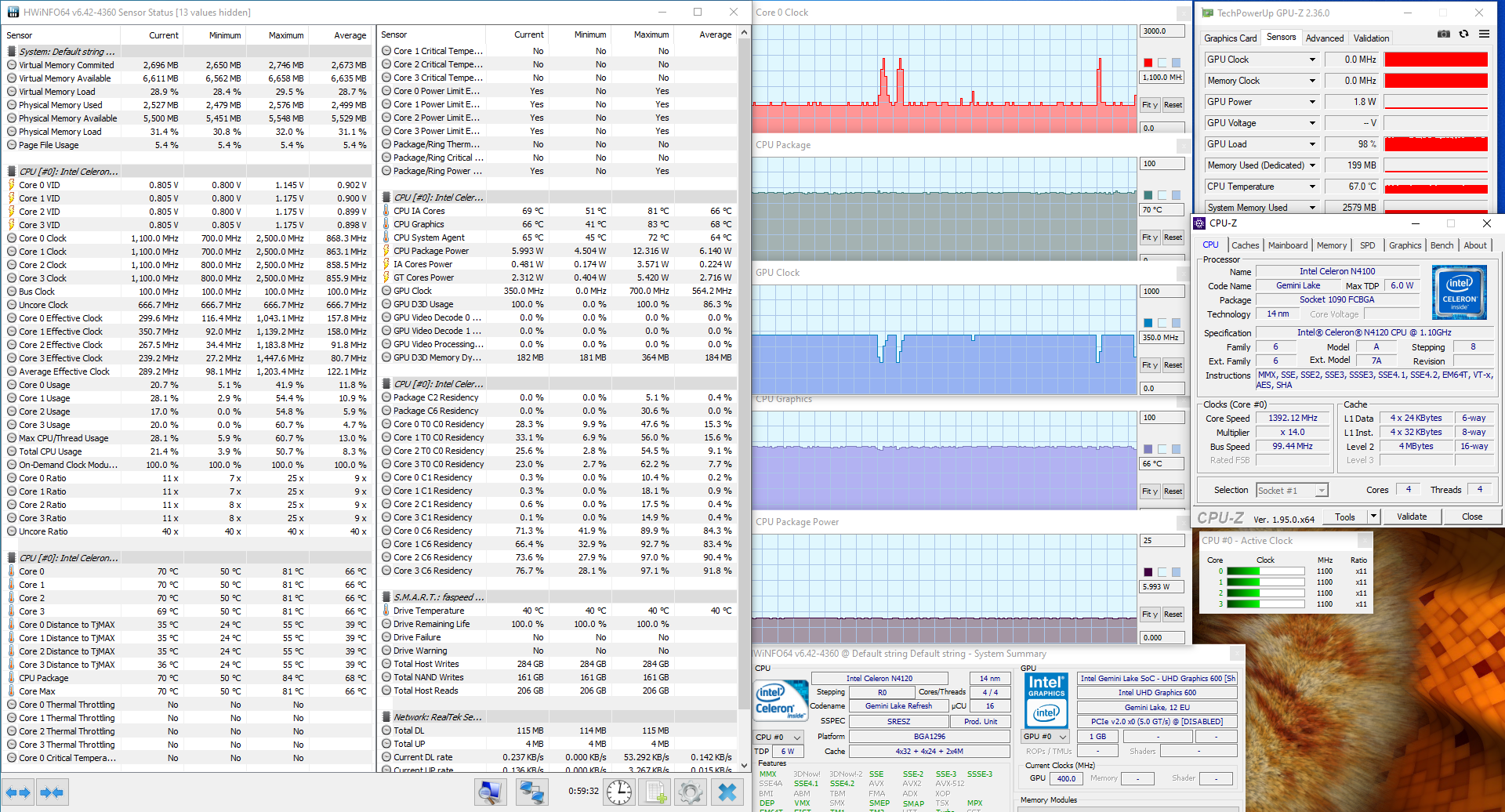Click the GPU-Z title bar icon
1505x812 pixels.
pos(1207,13)
